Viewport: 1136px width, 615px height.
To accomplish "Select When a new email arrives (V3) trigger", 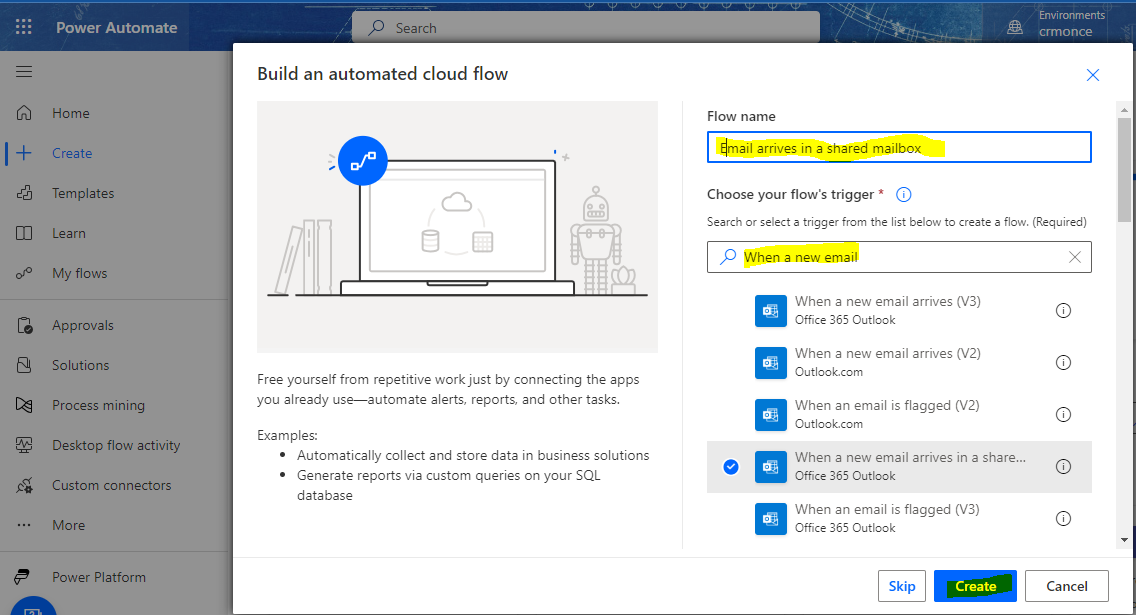I will pos(899,311).
